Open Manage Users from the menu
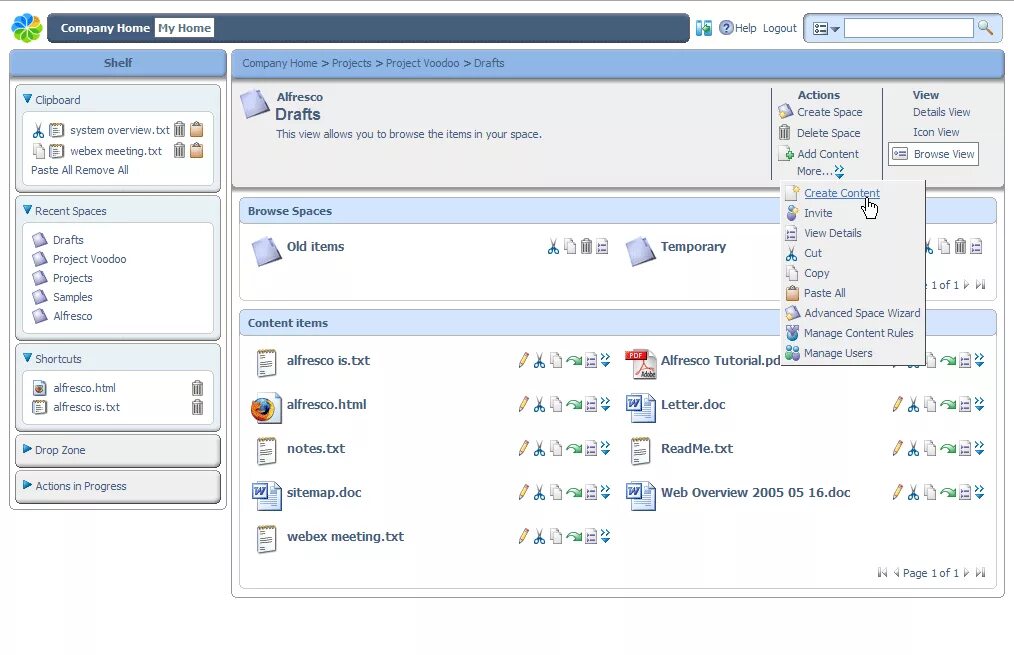The width and height of the screenshot is (1014, 655). pyautogui.click(x=838, y=353)
